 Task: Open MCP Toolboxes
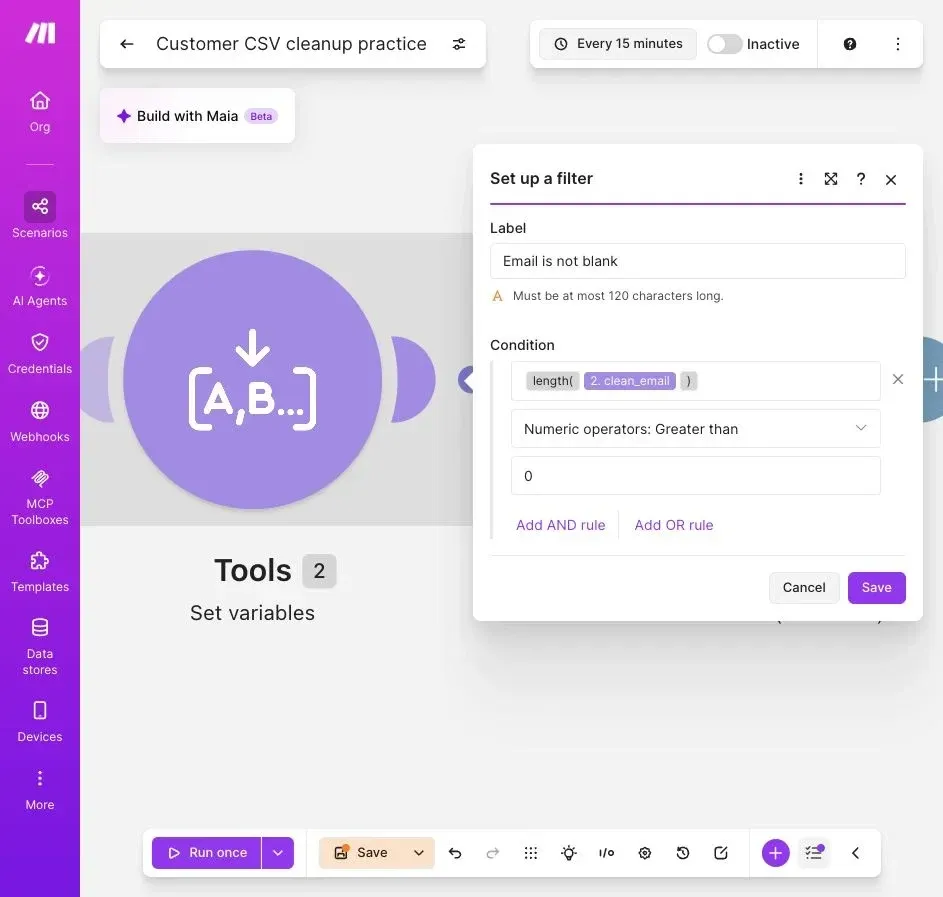[40, 498]
